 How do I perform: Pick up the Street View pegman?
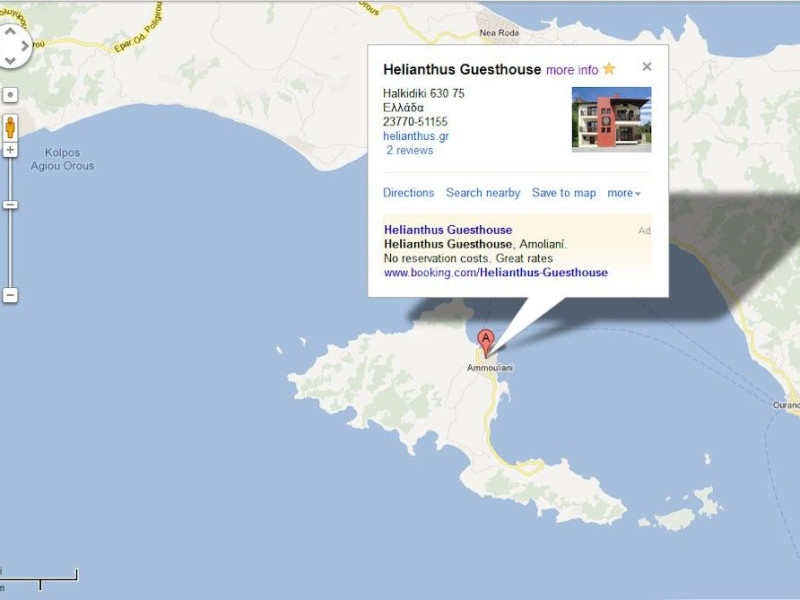tap(10, 127)
